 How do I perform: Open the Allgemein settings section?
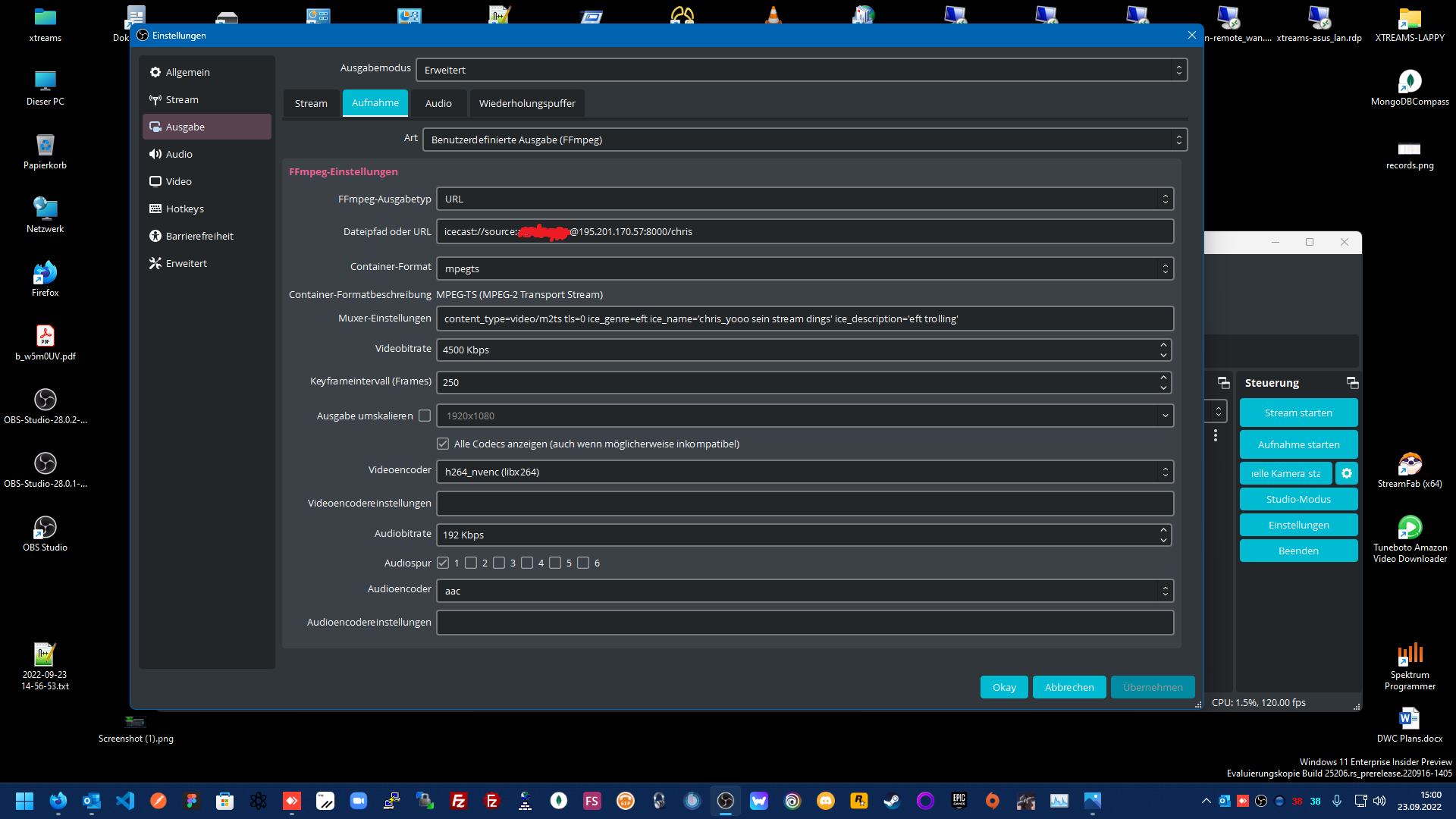tap(187, 72)
